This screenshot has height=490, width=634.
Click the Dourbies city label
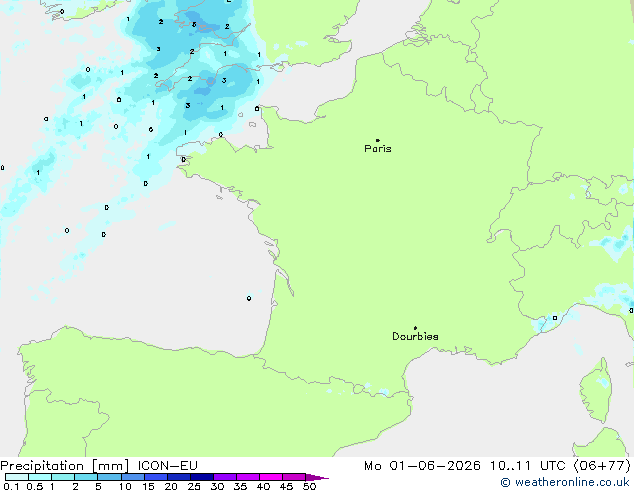415,336
